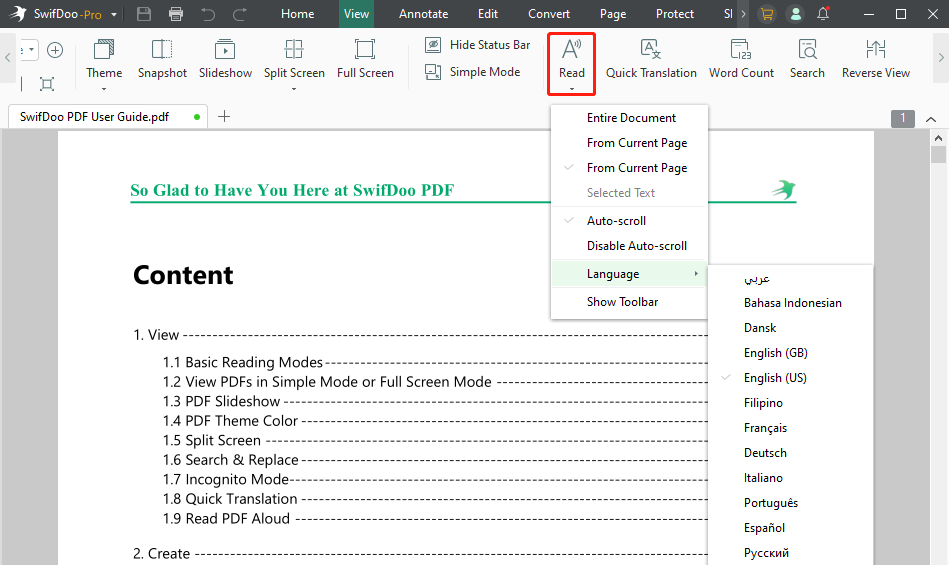
Task: Select the checked Auto-scroll option
Action: click(x=629, y=221)
